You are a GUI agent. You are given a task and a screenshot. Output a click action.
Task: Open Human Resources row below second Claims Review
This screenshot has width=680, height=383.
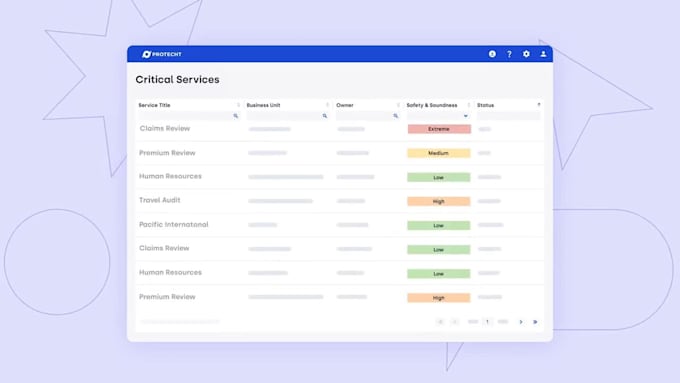pos(170,272)
